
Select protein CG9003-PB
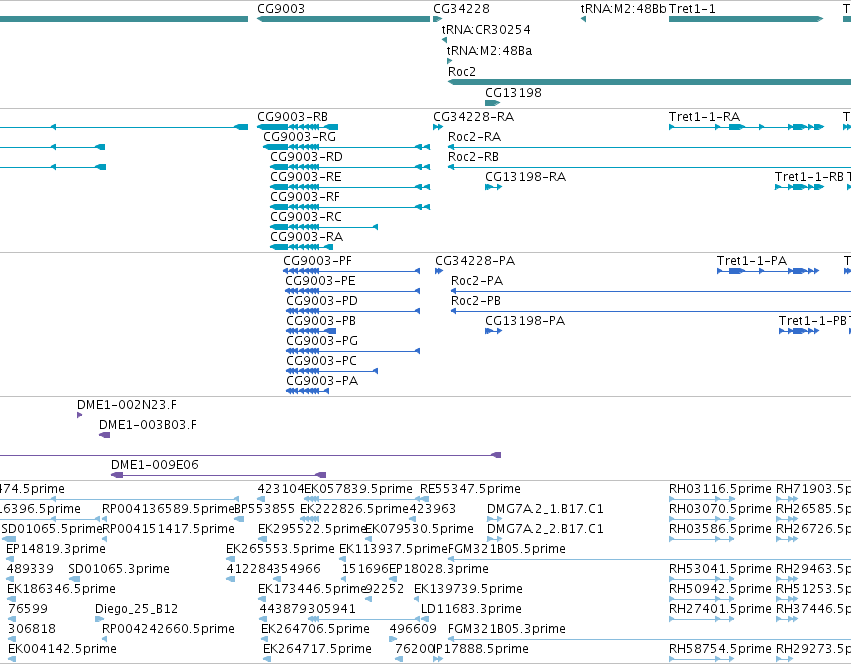pyautogui.click(x=321, y=321)
